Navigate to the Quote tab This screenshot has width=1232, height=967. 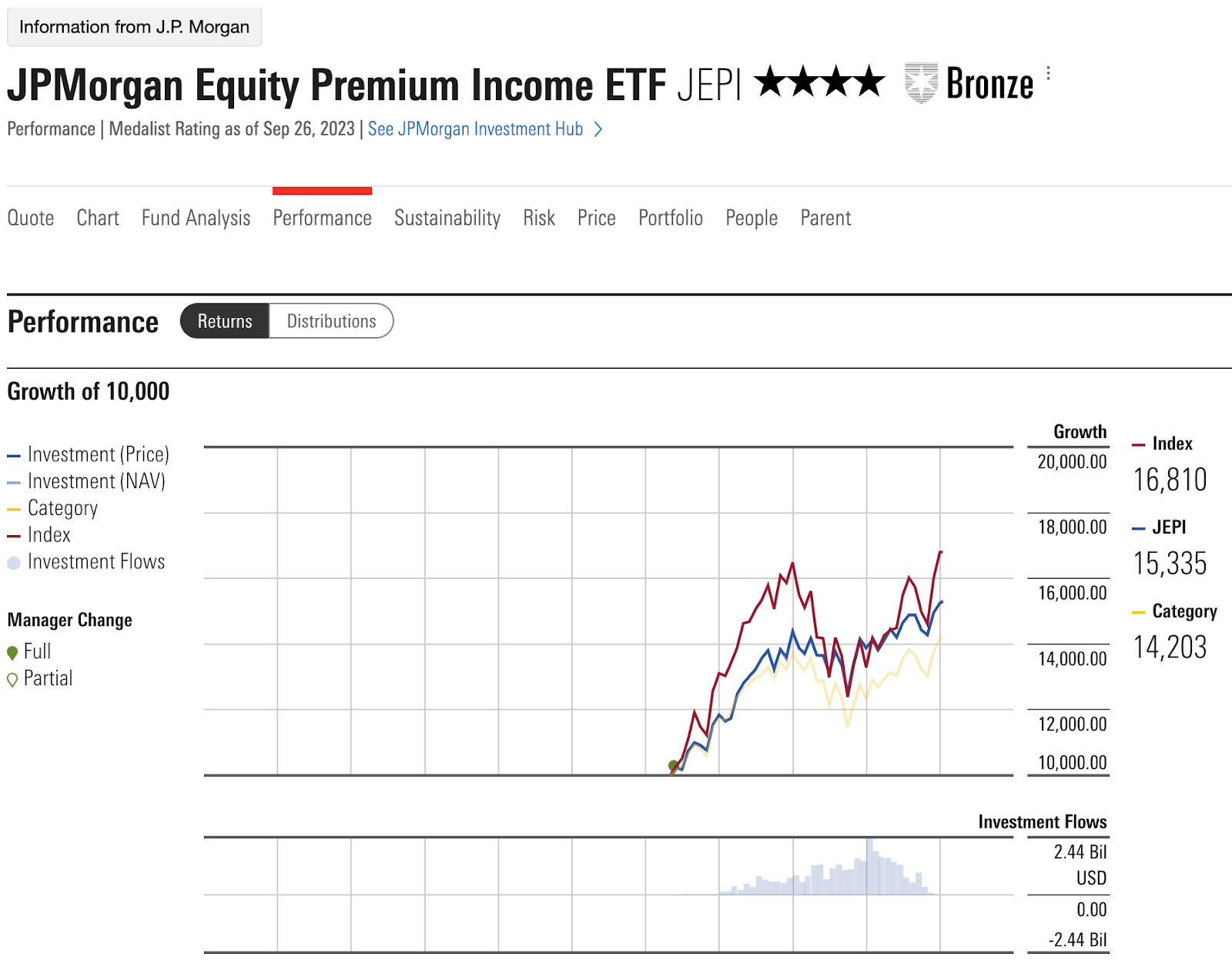31,218
